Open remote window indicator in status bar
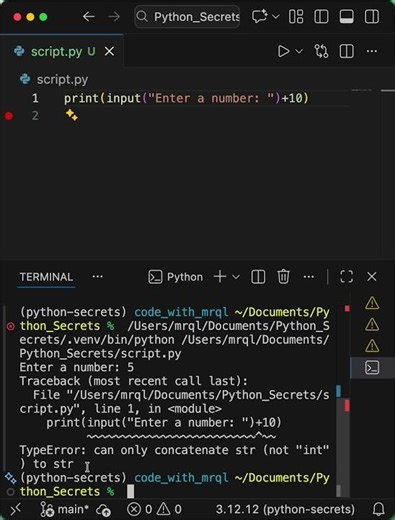 pyautogui.click(x=15, y=509)
